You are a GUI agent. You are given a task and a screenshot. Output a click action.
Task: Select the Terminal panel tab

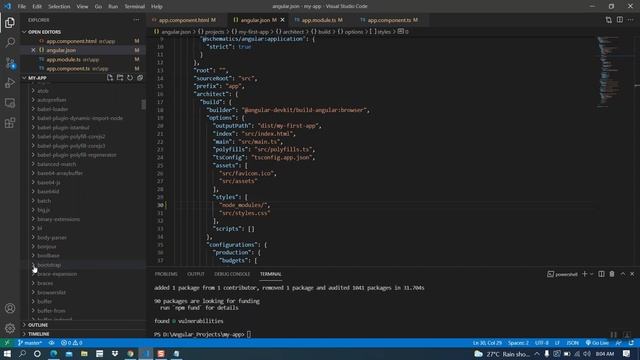271,274
